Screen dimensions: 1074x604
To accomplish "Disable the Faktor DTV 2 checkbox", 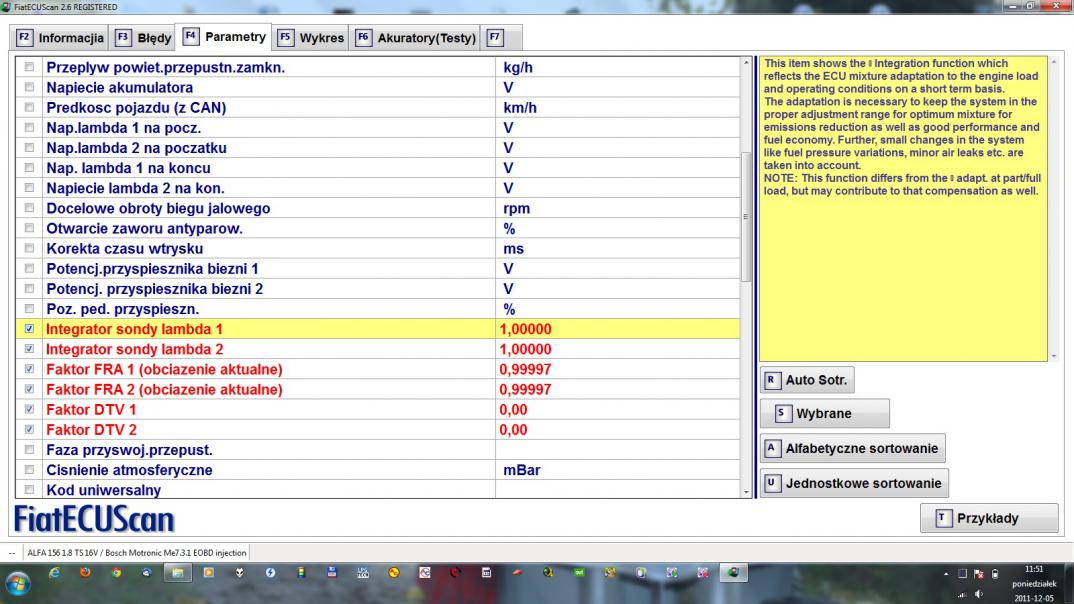I will click(28, 429).
